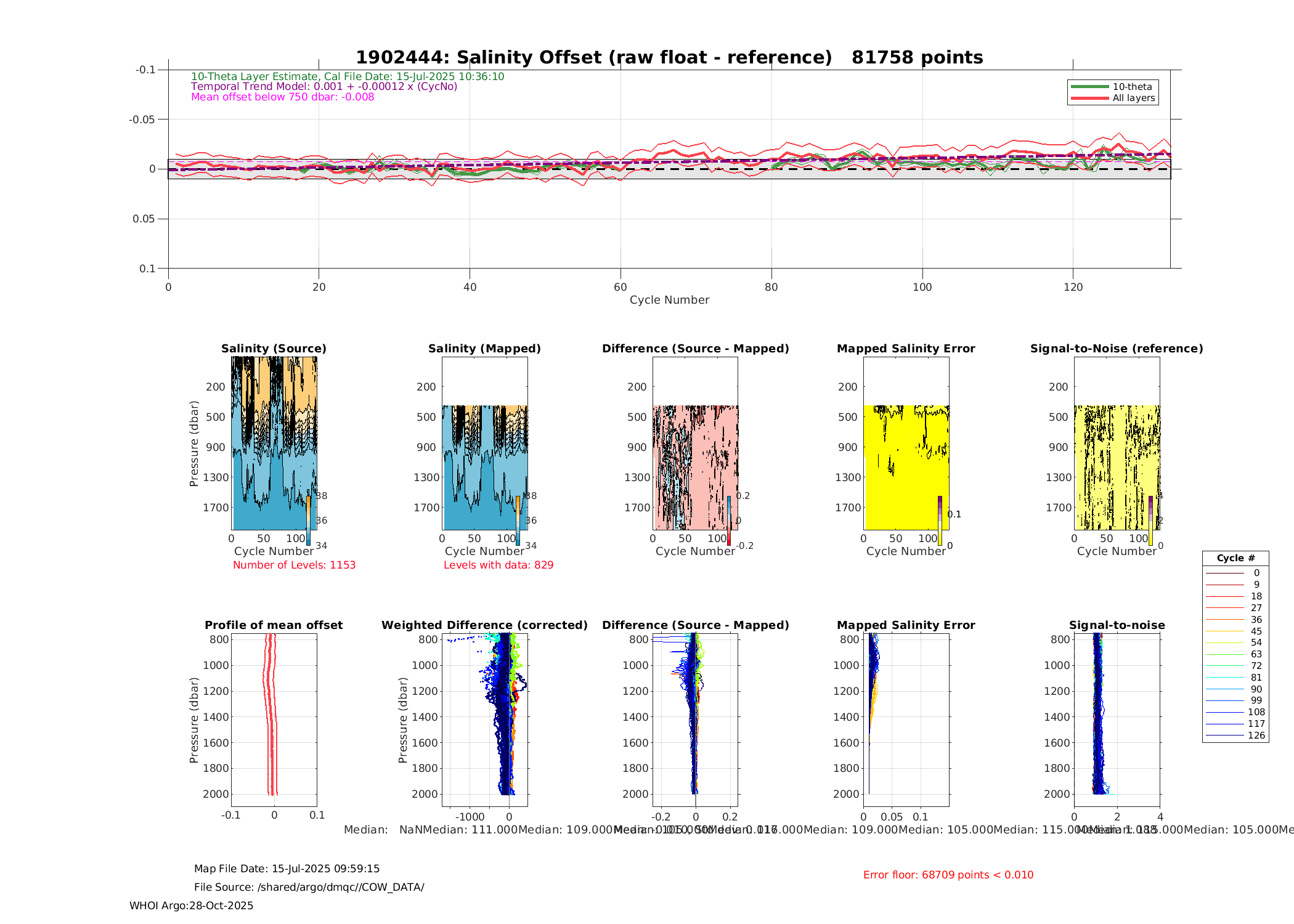This screenshot has height=924, width=1294.
Task: Click the 10-theta legend entry
Action: (1132, 87)
